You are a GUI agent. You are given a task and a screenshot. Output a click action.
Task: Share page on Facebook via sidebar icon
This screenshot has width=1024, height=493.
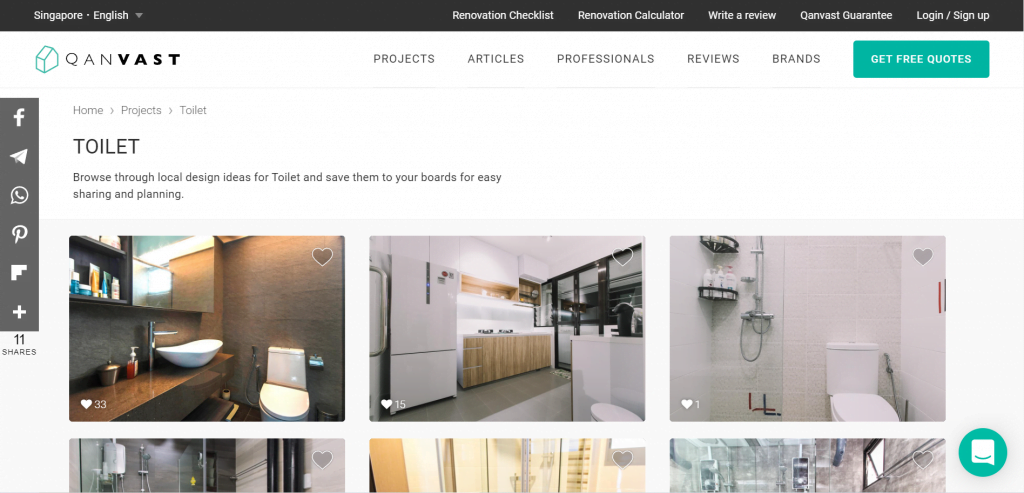[x=19, y=118]
